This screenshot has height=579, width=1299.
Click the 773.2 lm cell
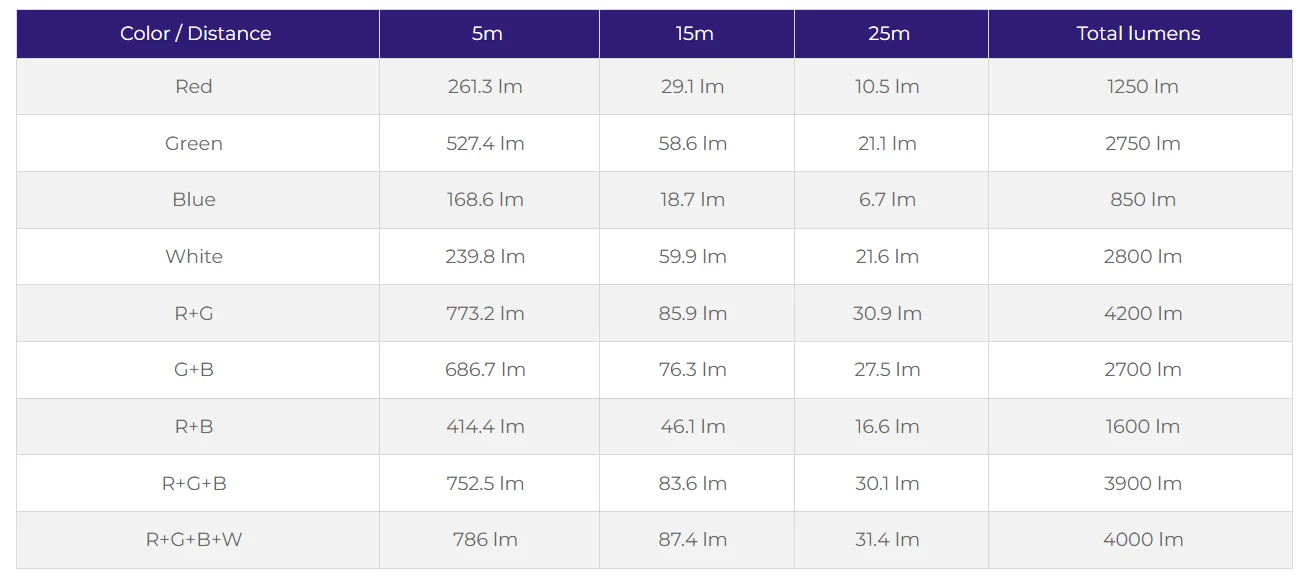tap(485, 313)
